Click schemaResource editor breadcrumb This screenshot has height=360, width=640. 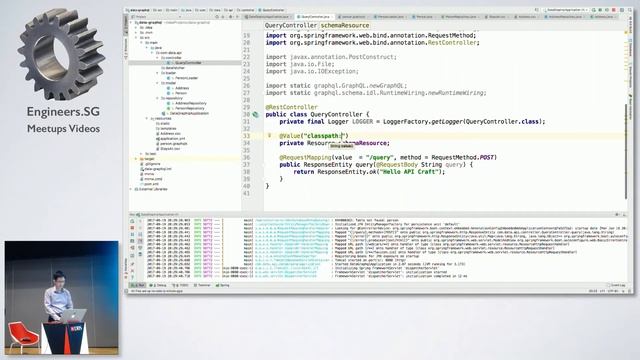coord(344,25)
